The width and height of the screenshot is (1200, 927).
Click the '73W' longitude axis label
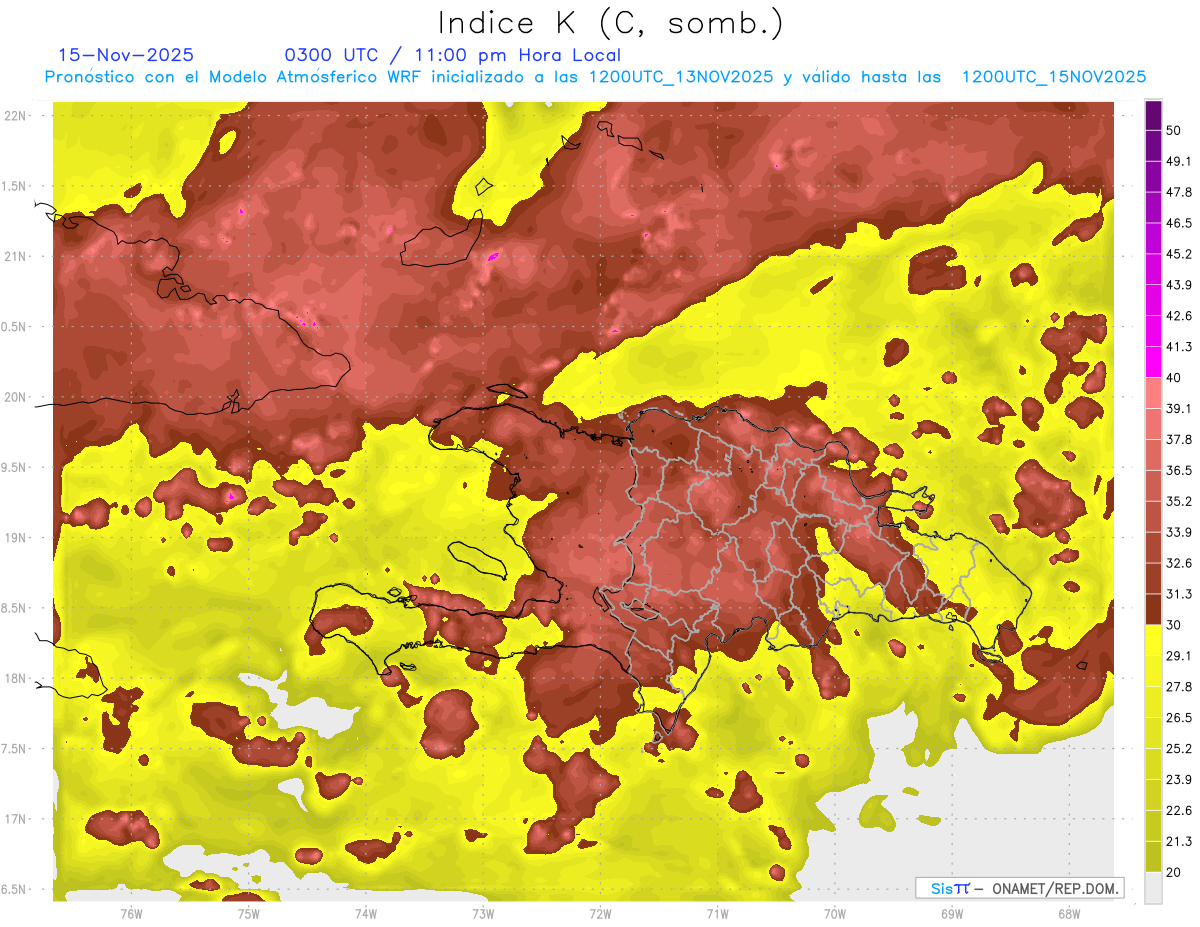click(x=483, y=914)
